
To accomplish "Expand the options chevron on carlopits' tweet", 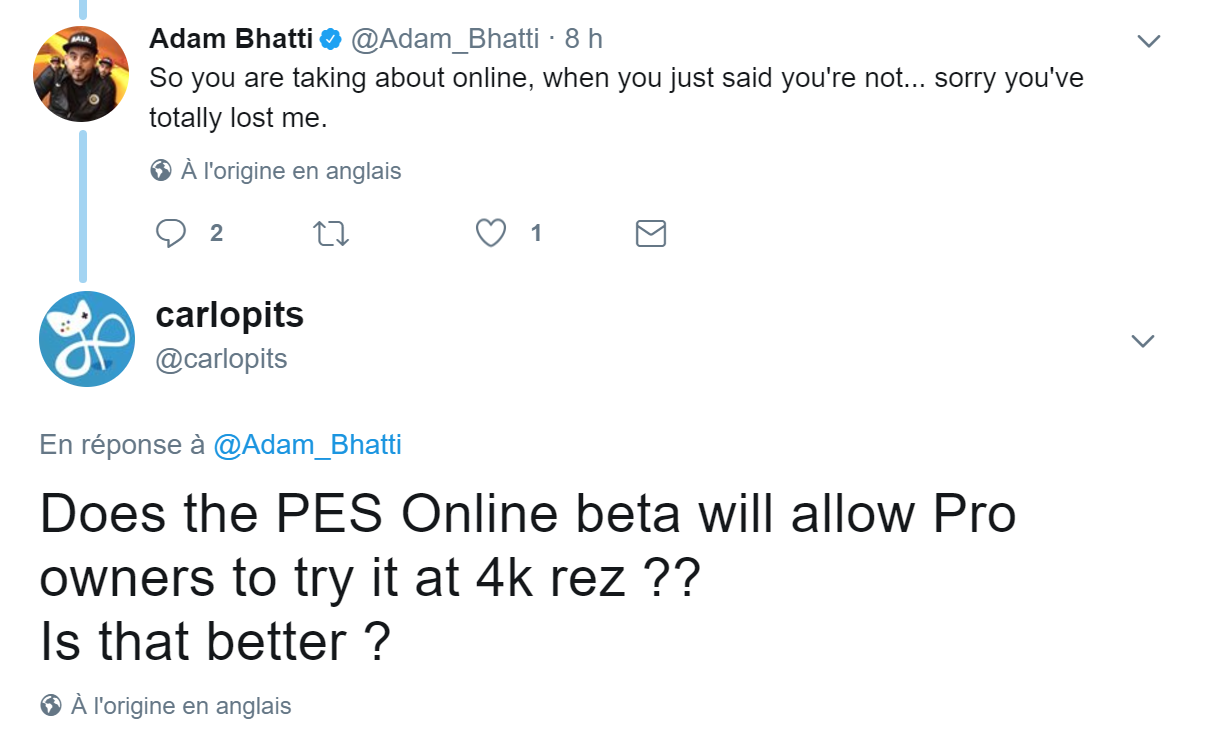I will [x=1143, y=341].
